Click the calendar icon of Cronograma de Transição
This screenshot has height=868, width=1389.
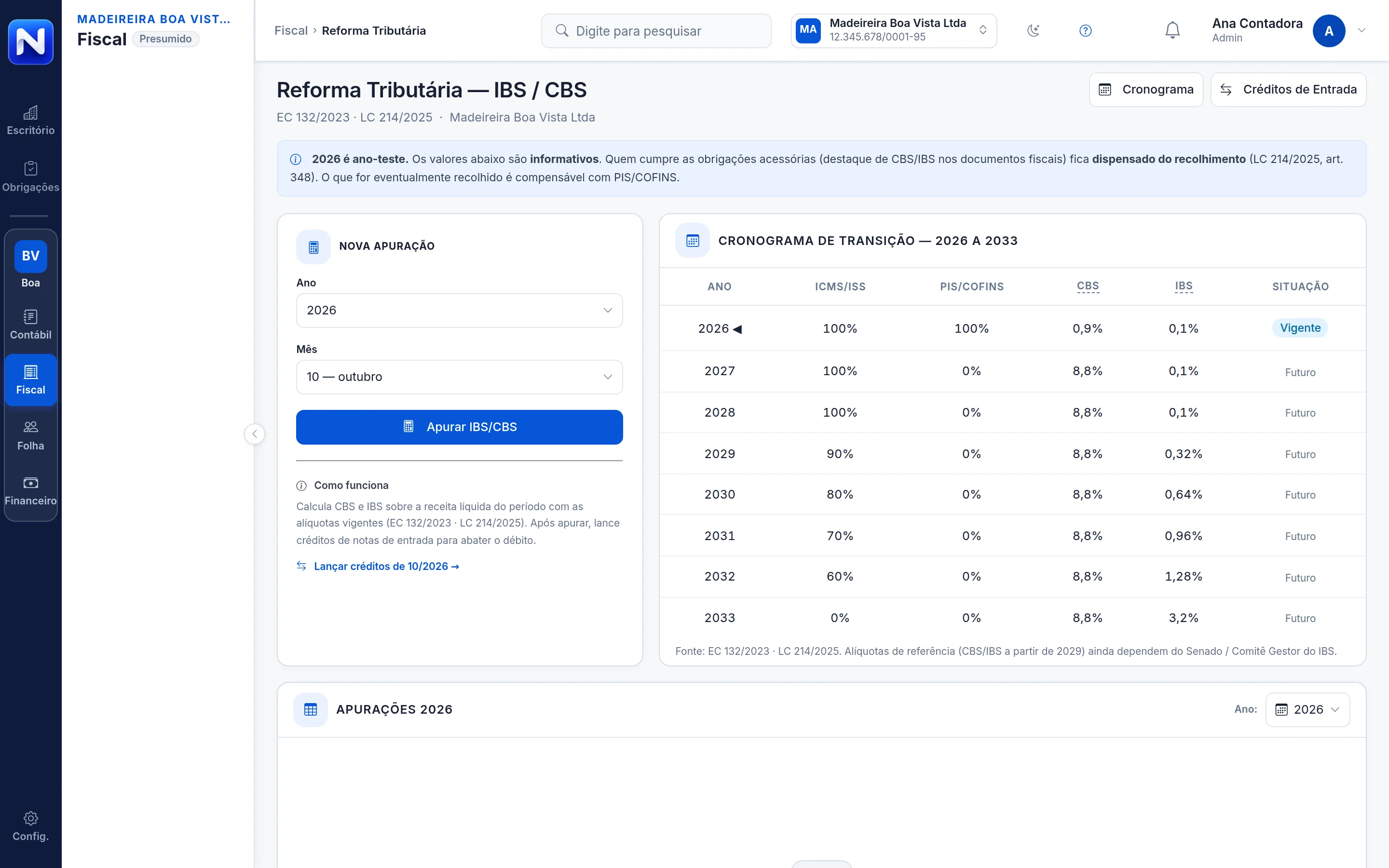pos(693,241)
